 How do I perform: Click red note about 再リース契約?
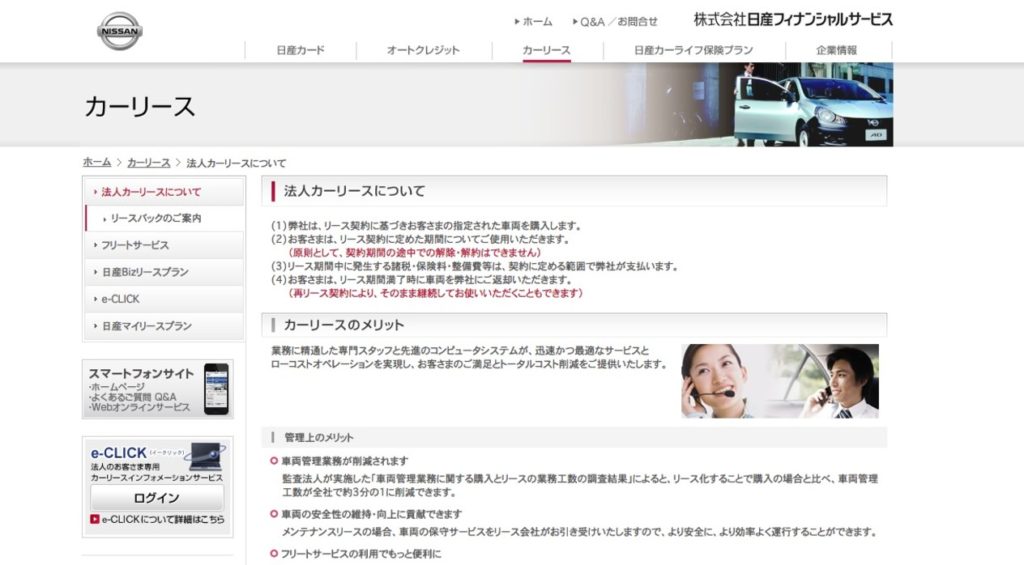[435, 293]
